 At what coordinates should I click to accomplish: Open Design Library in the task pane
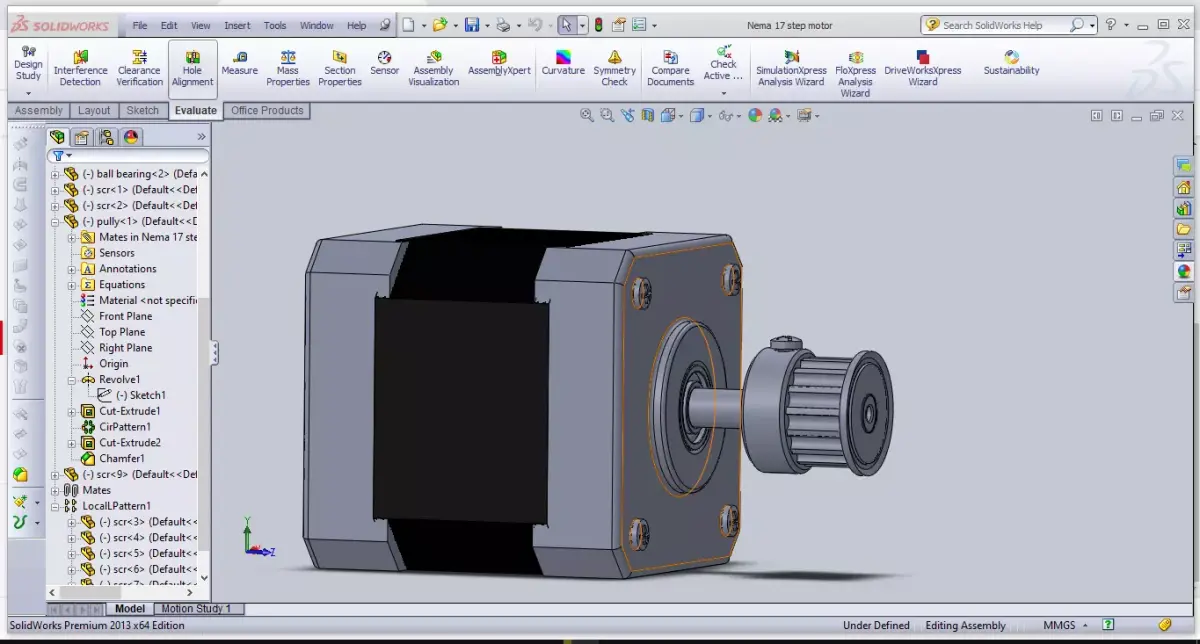(1184, 208)
